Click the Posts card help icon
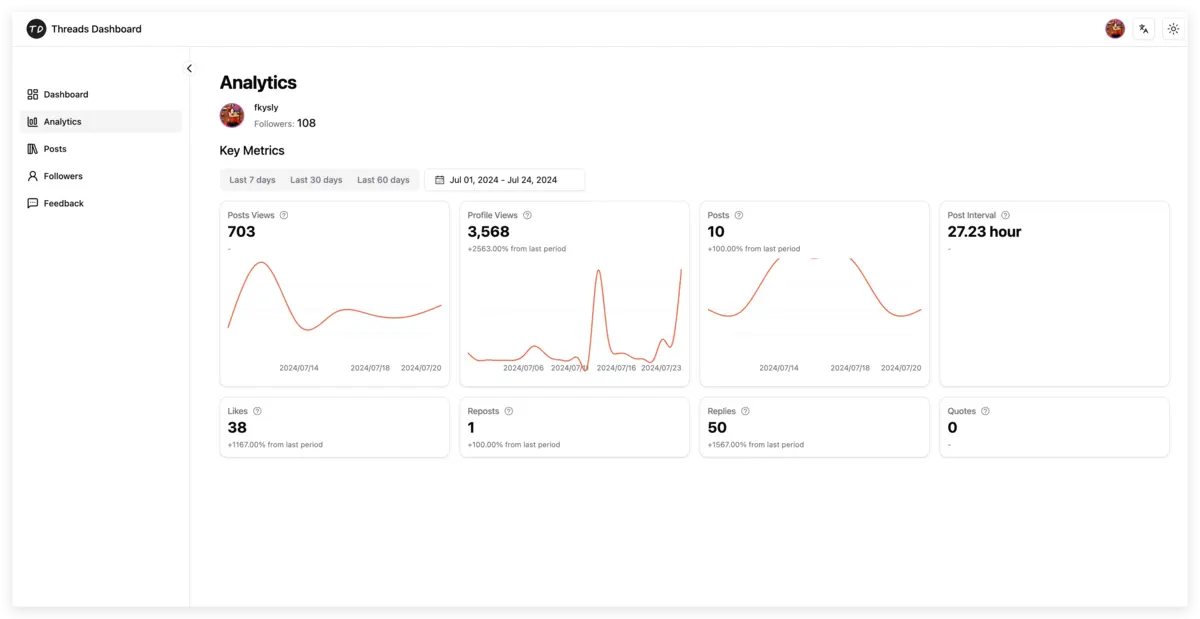 point(739,215)
